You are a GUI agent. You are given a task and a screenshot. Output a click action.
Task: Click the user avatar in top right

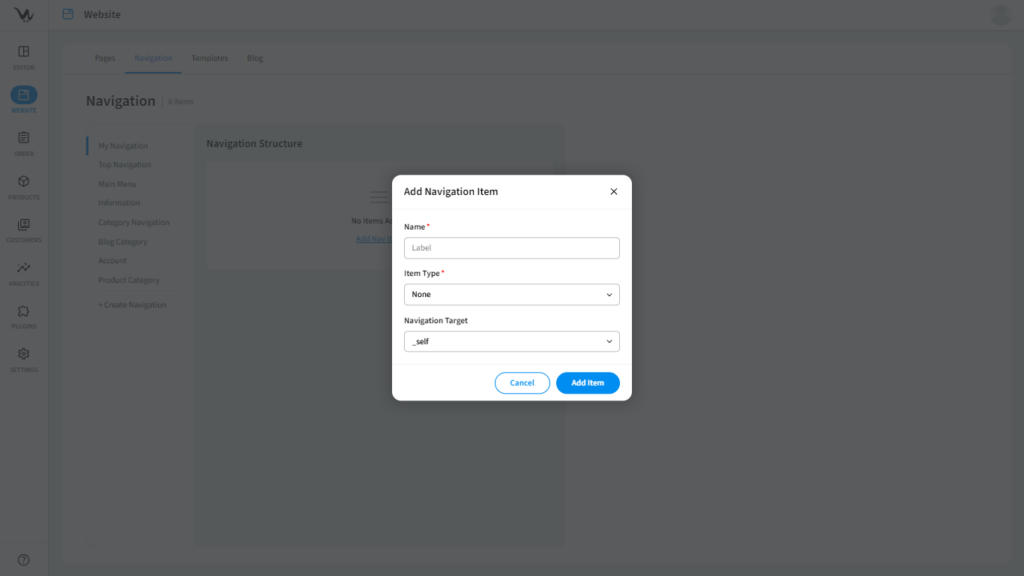pyautogui.click(x=1000, y=15)
